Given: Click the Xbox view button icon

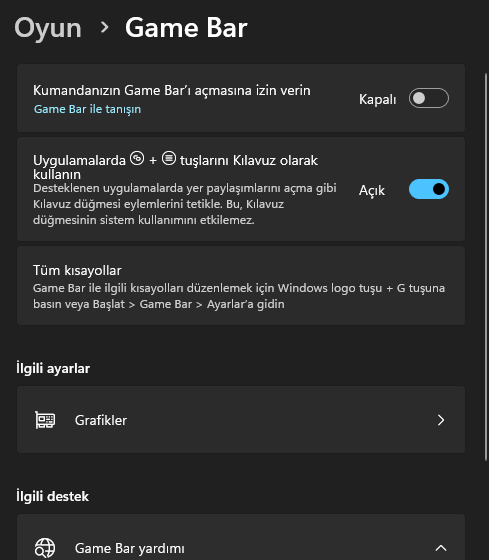Looking at the screenshot, I should (x=137, y=158).
